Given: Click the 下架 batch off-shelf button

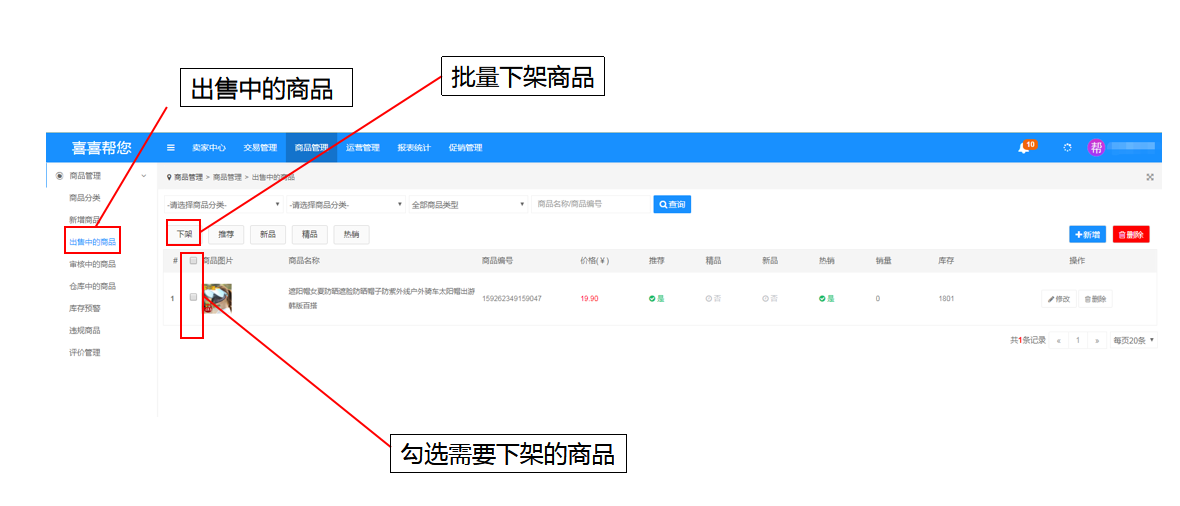Looking at the screenshot, I should 184,234.
